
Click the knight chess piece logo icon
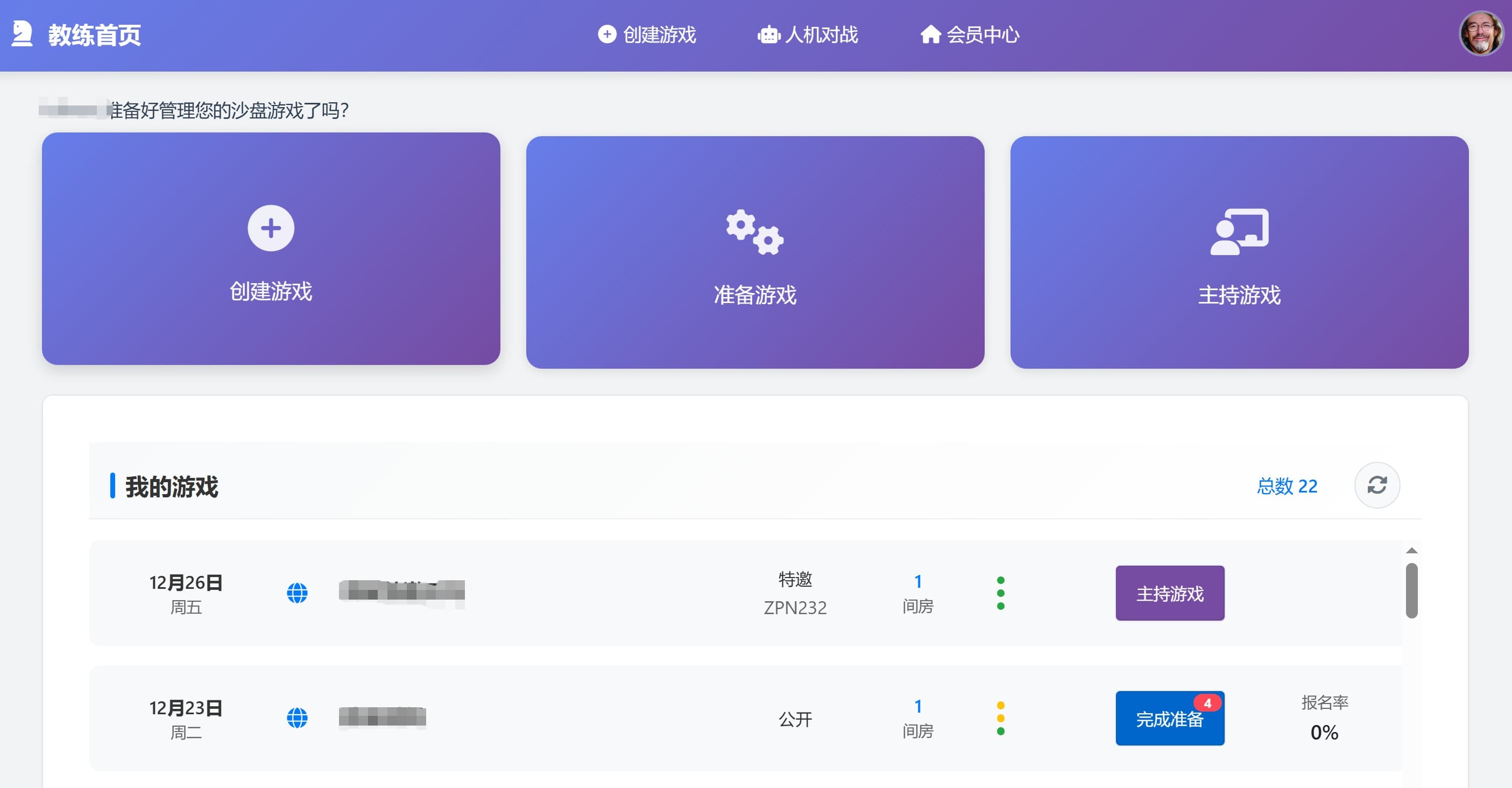click(x=22, y=35)
